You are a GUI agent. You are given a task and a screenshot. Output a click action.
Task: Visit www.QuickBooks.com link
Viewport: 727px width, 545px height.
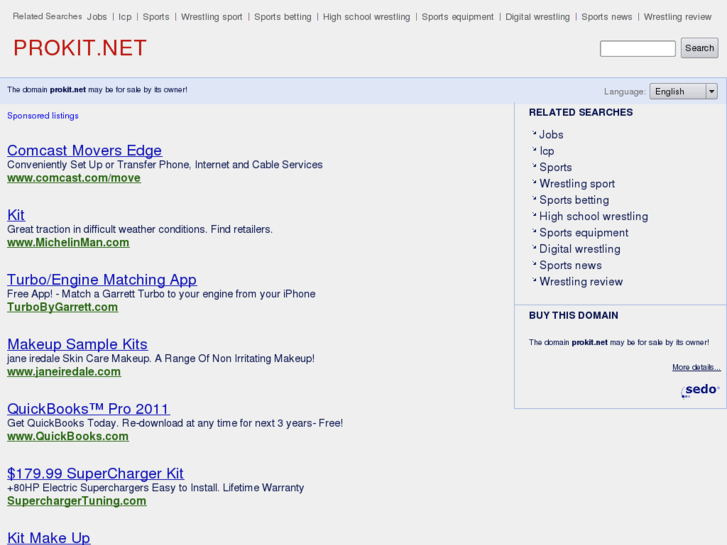68,436
